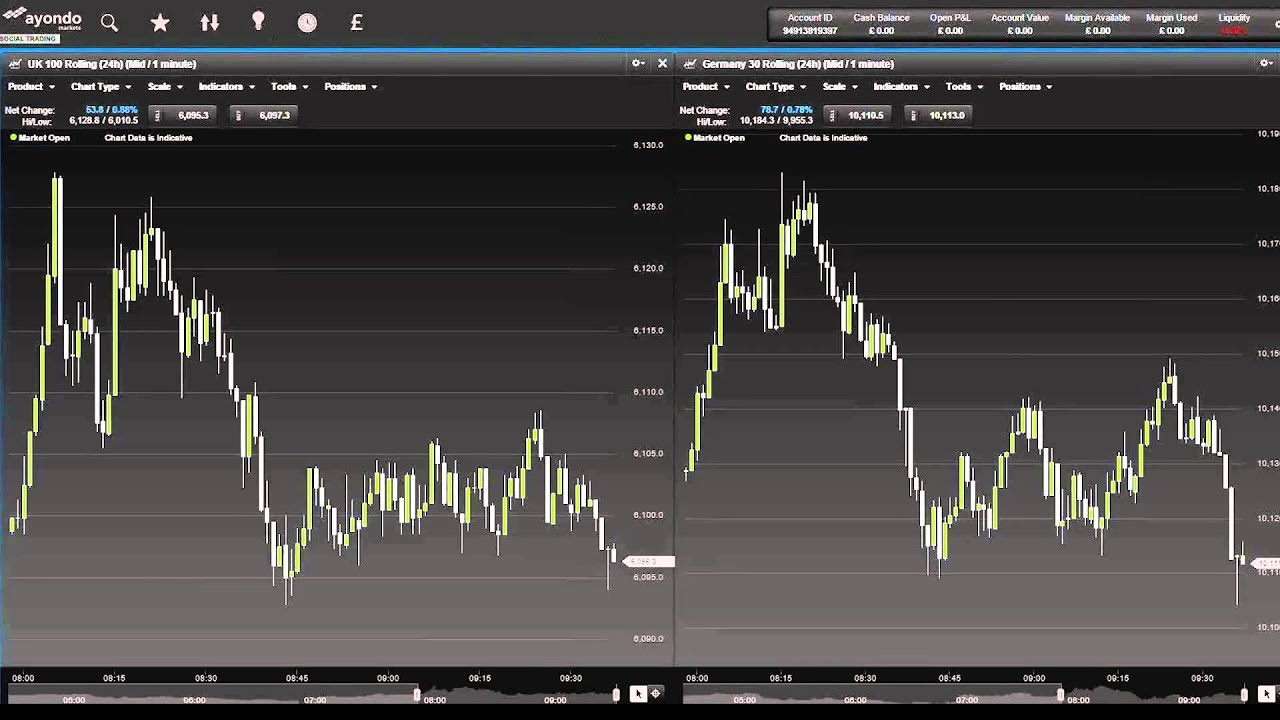
Task: Click Germany 30 Market Open status
Action: [715, 138]
